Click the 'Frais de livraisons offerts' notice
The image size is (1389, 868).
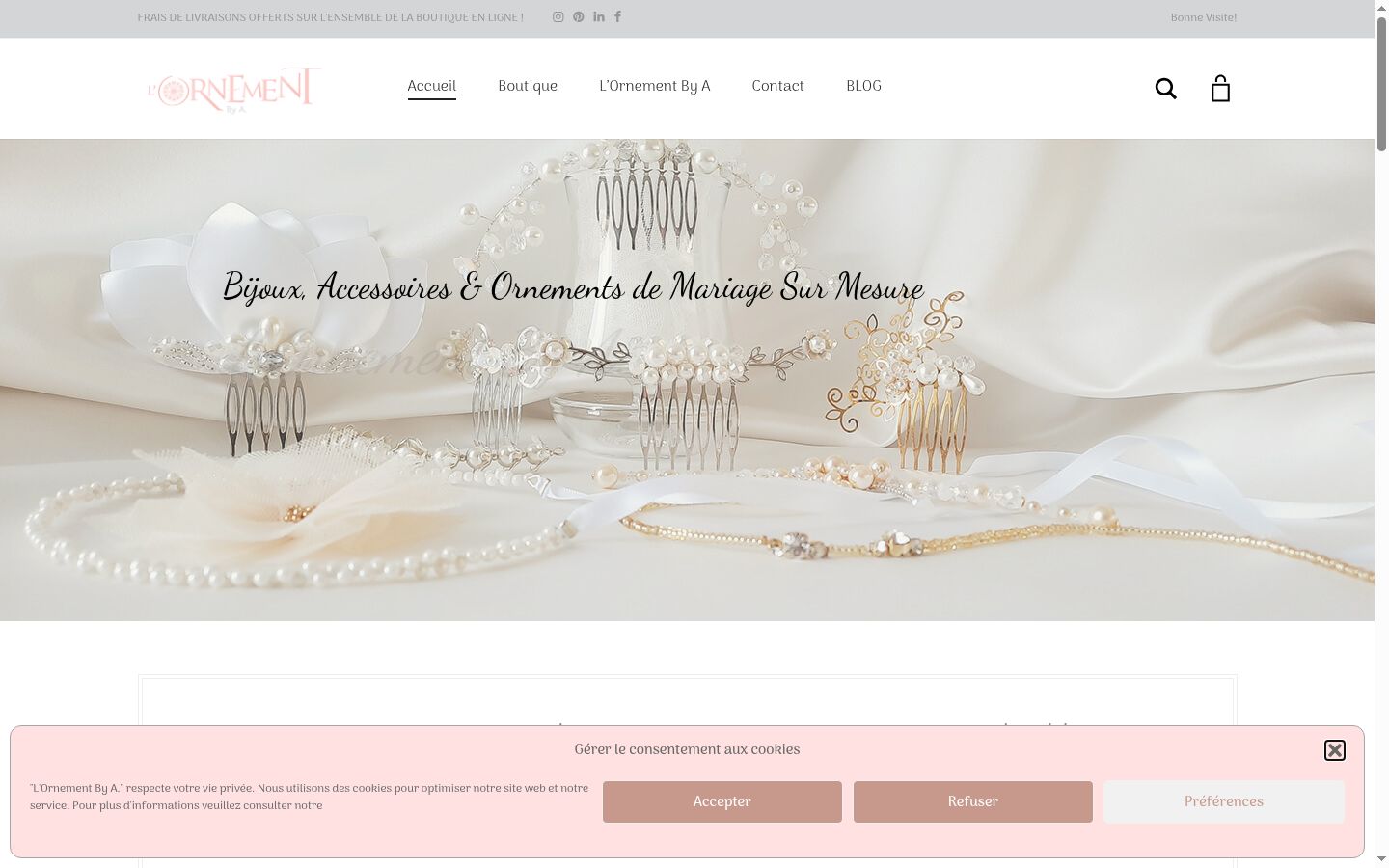pos(330,17)
